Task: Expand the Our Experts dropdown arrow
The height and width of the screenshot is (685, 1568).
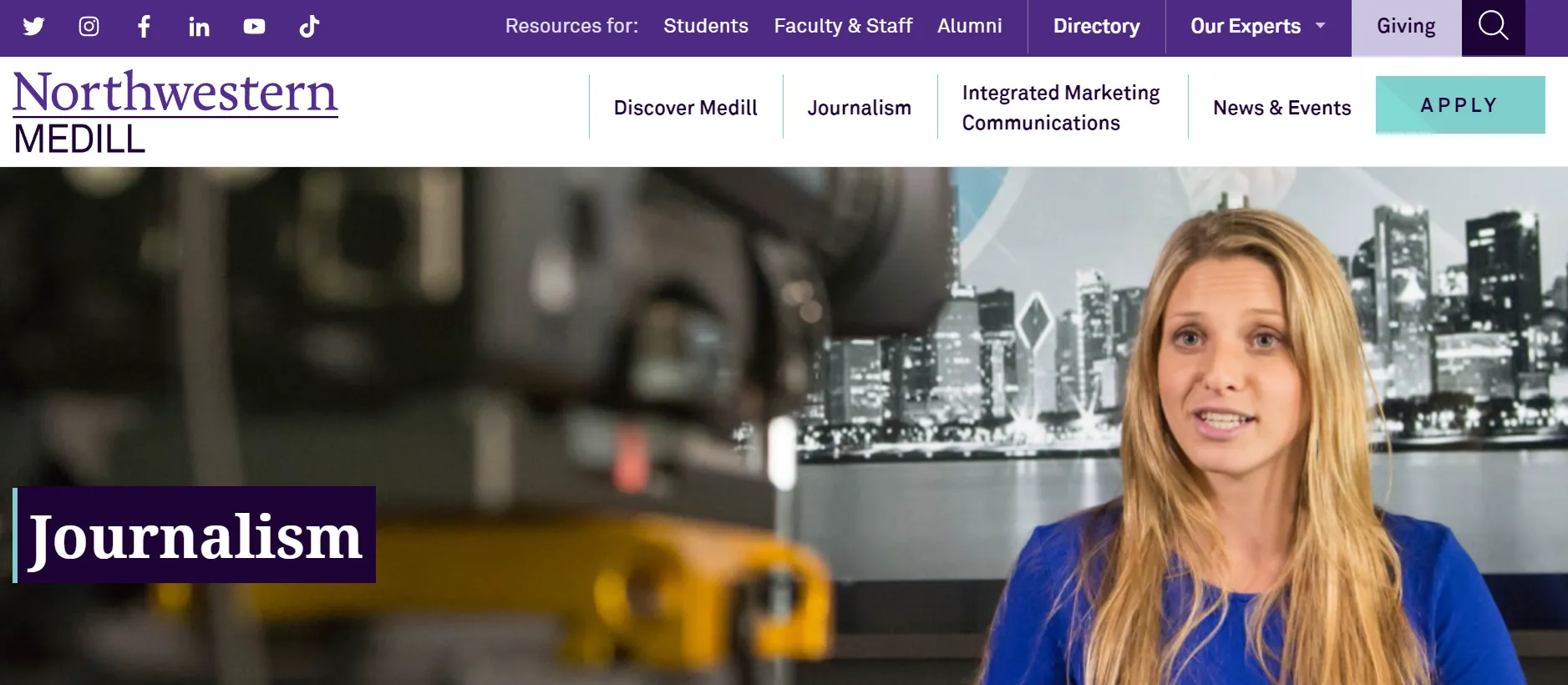Action: [x=1321, y=26]
